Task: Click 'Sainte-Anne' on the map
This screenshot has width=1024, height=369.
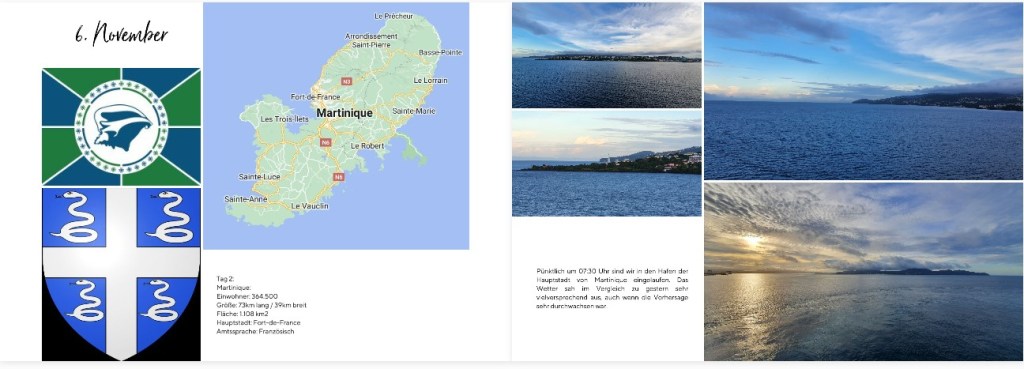Action: (246, 199)
